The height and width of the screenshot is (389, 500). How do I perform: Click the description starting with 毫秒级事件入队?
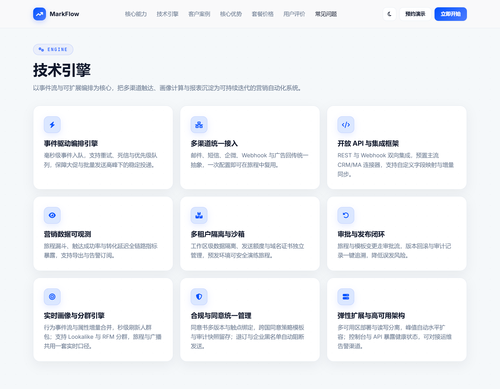[101, 160]
